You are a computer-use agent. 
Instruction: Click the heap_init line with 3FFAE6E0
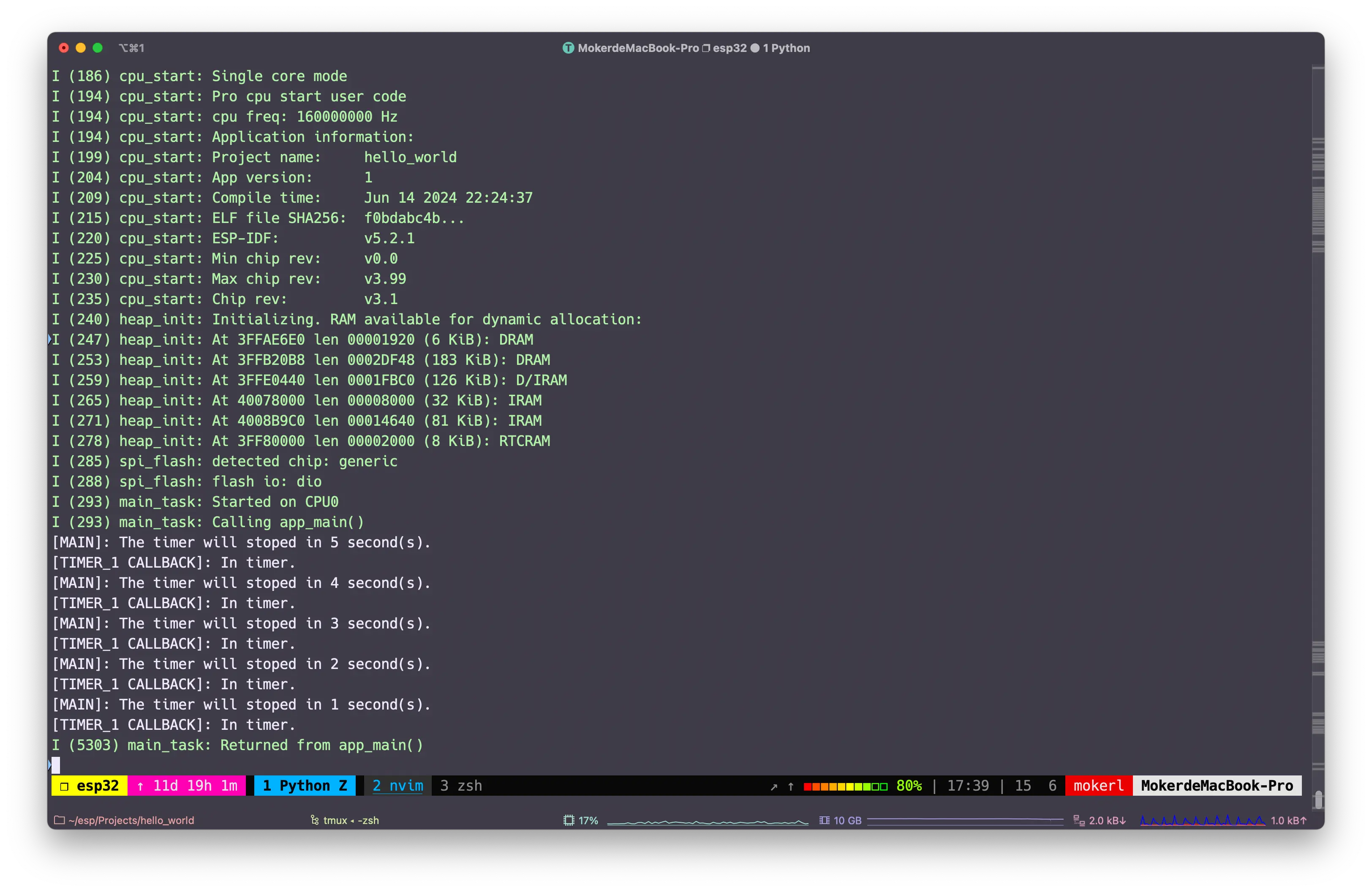[x=292, y=340]
